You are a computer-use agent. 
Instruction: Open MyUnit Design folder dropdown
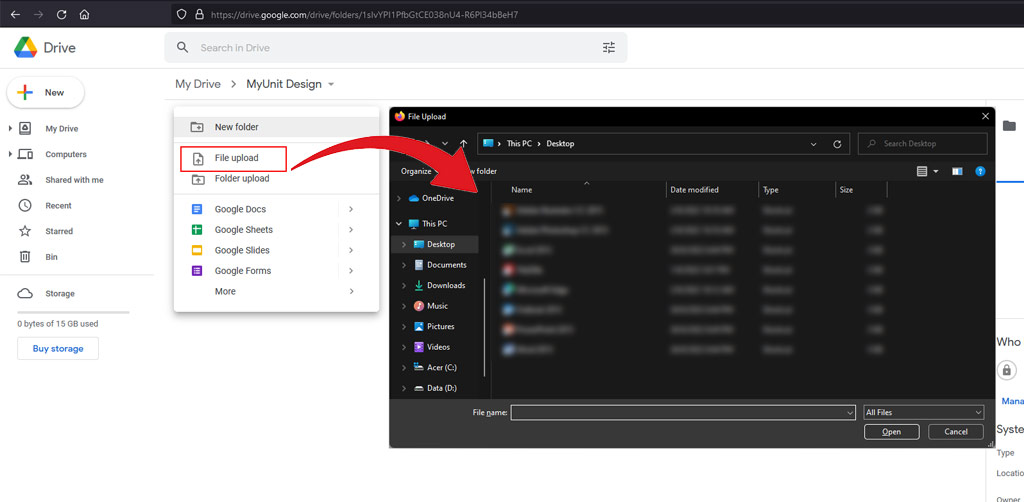click(x=331, y=85)
